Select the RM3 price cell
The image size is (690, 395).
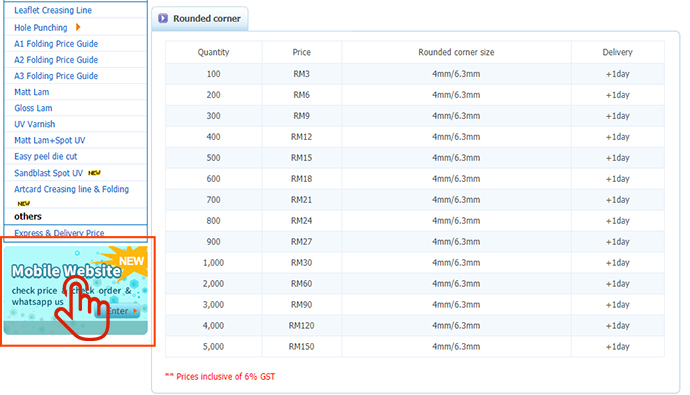tap(301, 74)
